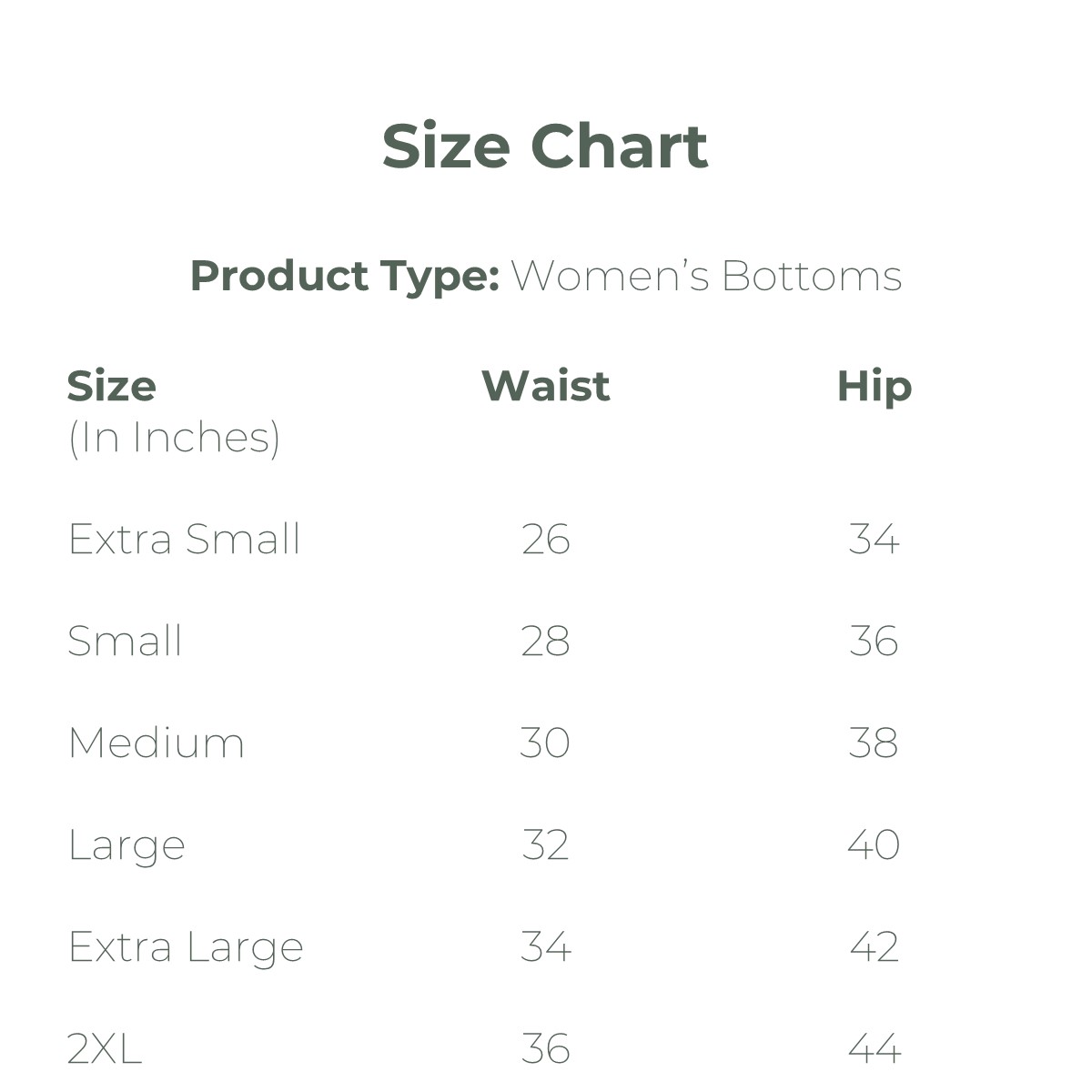Click waist value 26 for Extra Small
Image resolution: width=1092 pixels, height=1092 pixels.
click(x=545, y=540)
